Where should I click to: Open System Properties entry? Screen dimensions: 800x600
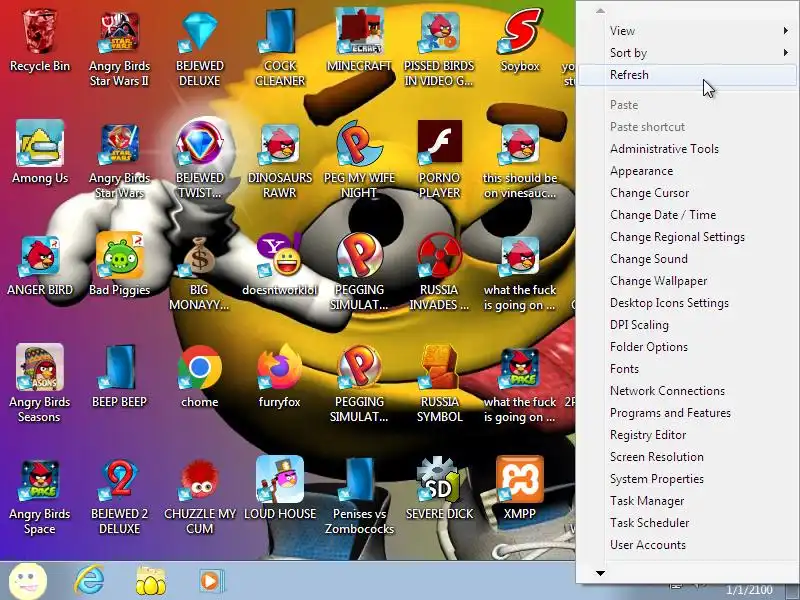tap(688, 478)
